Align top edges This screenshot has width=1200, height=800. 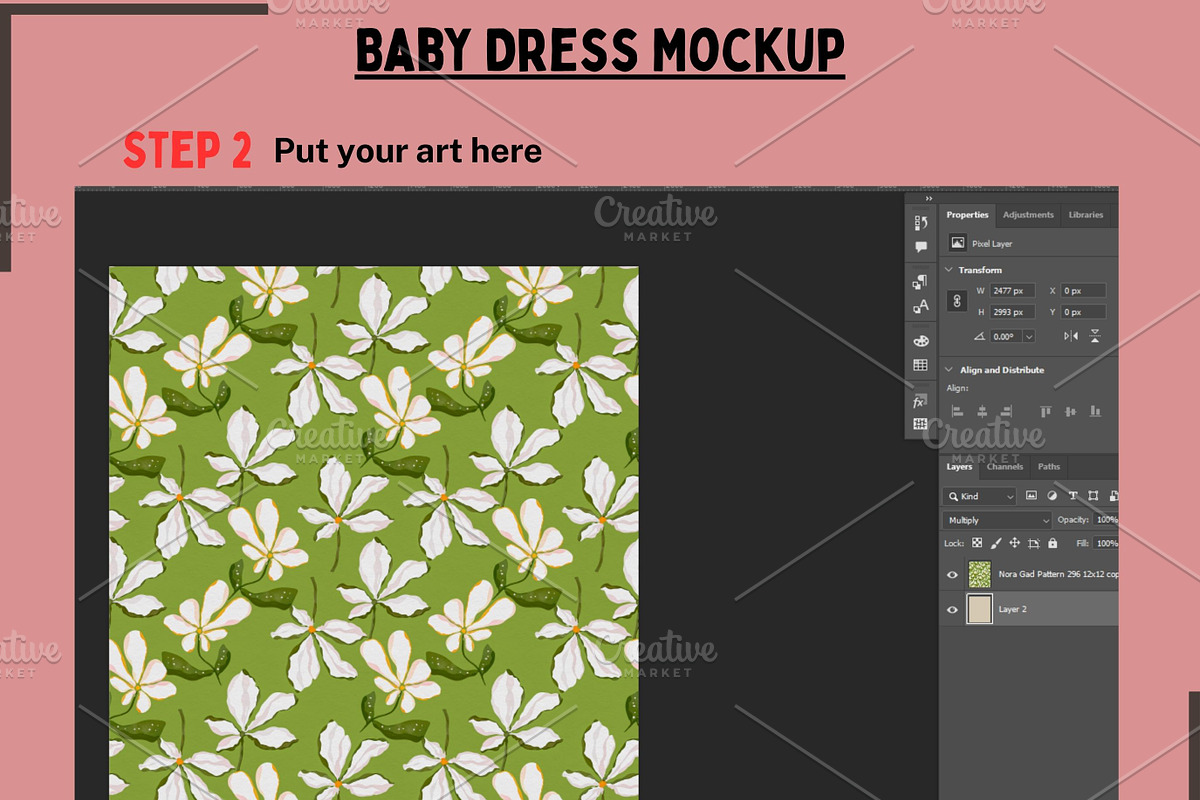[x=1046, y=411]
